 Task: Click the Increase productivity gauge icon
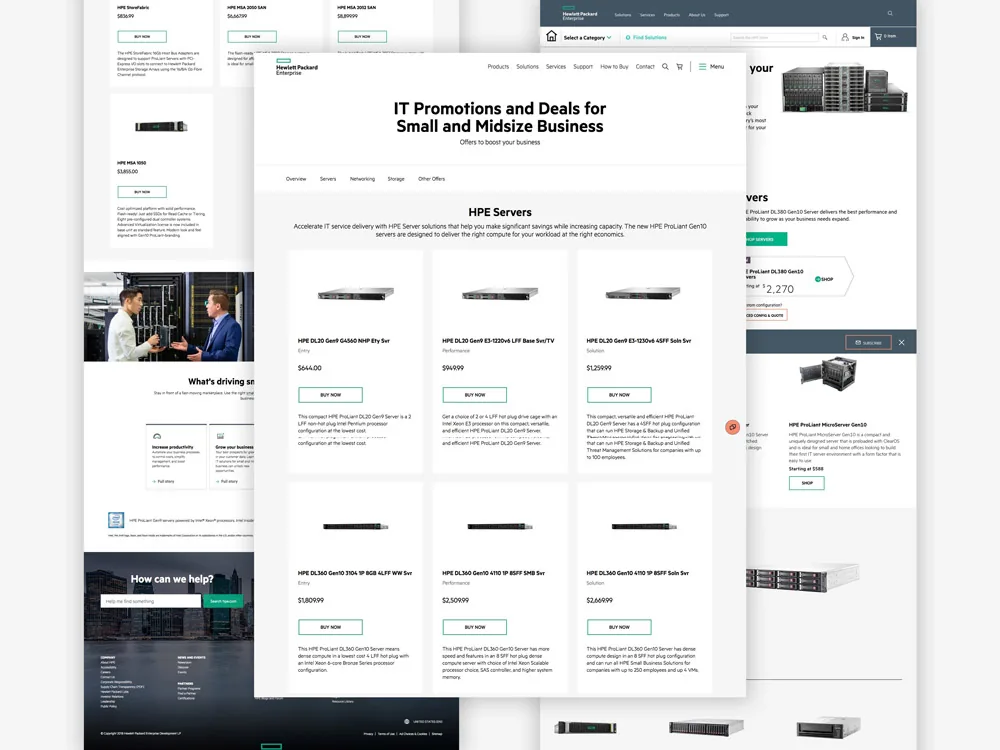coord(157,436)
